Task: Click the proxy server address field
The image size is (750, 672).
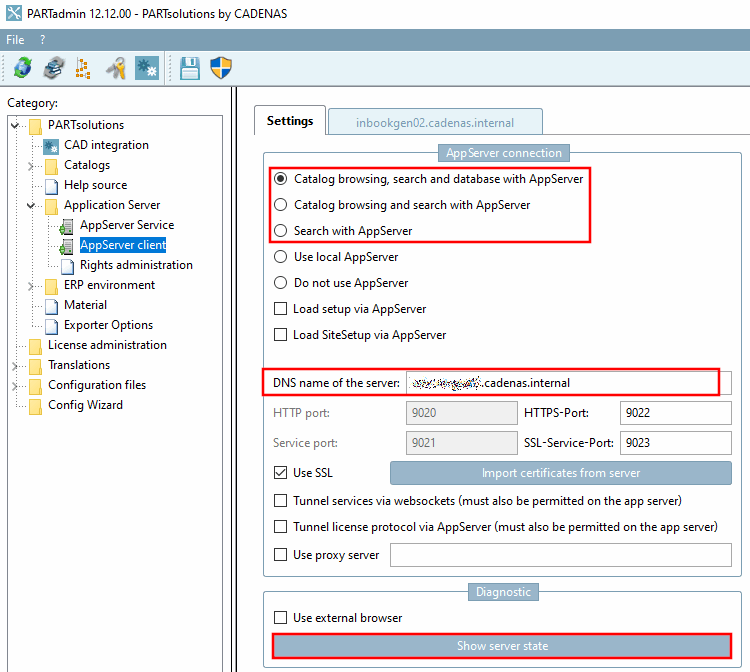Action: (561, 555)
